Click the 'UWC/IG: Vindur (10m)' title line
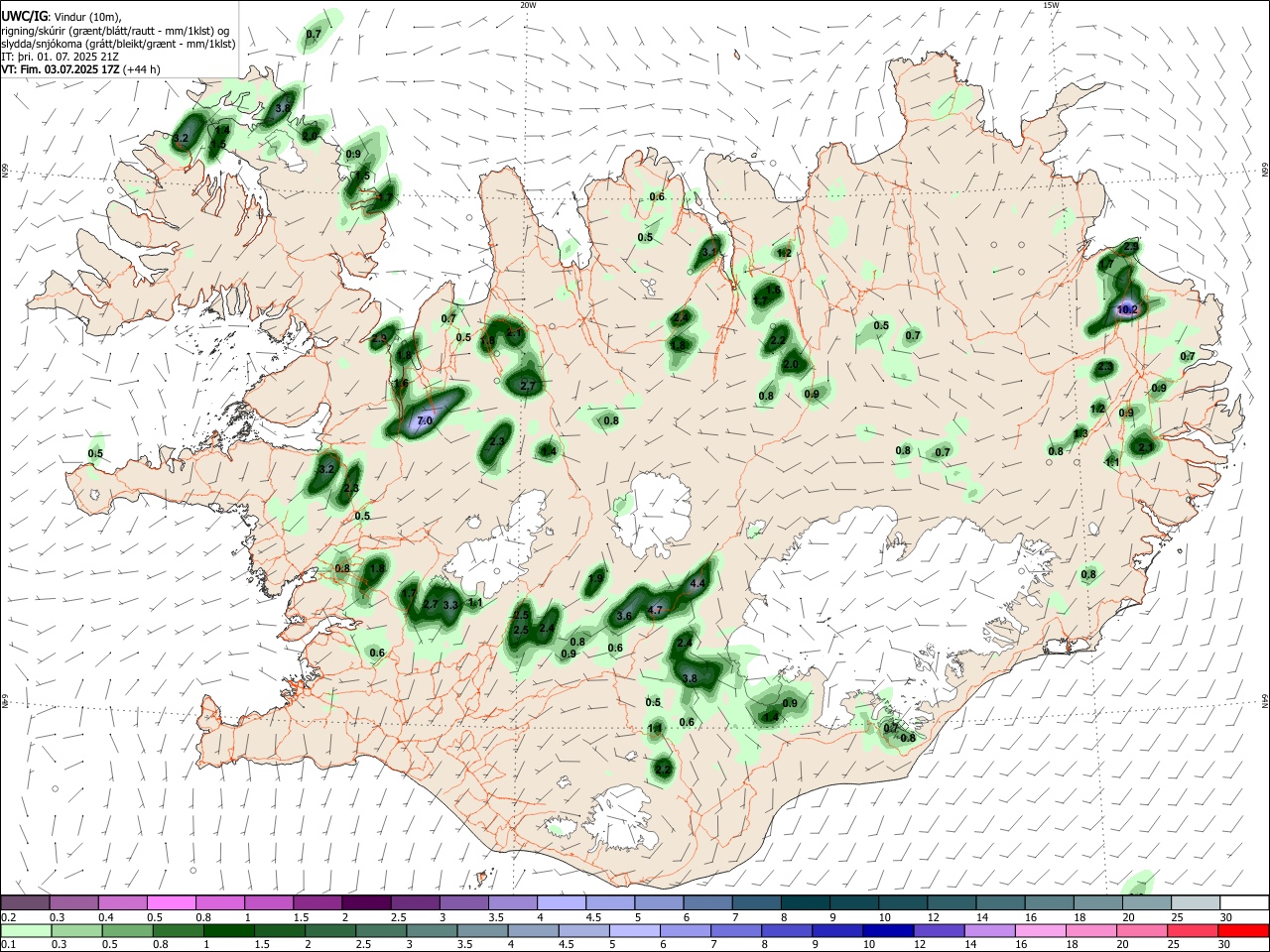The image size is (1270, 952). tap(62, 17)
